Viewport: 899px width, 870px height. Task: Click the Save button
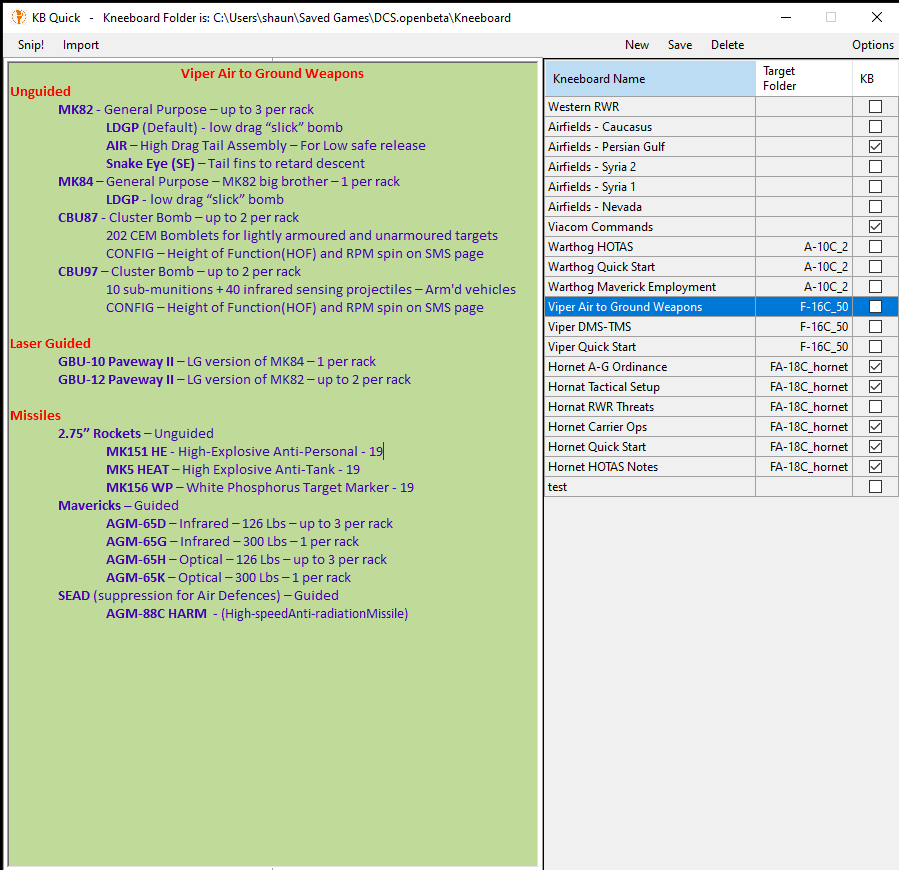pyautogui.click(x=680, y=45)
